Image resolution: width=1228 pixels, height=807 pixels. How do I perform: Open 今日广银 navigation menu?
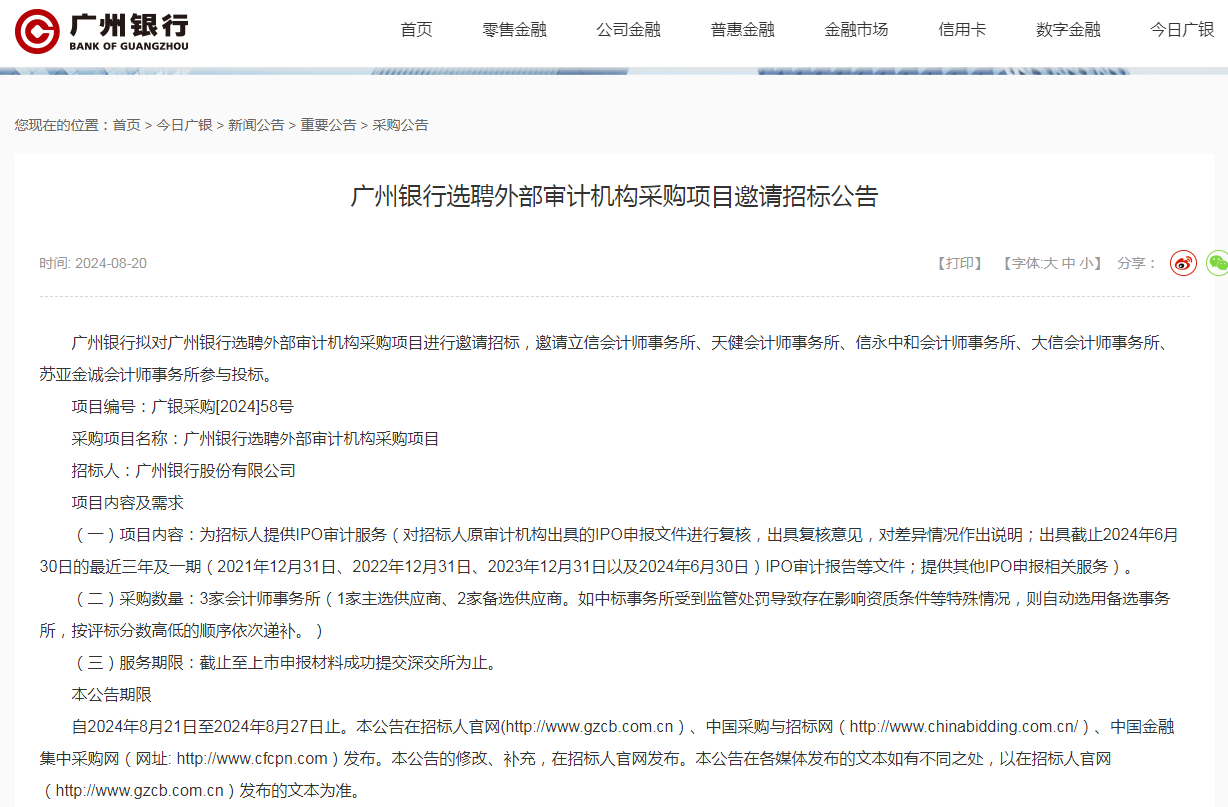(x=1182, y=30)
